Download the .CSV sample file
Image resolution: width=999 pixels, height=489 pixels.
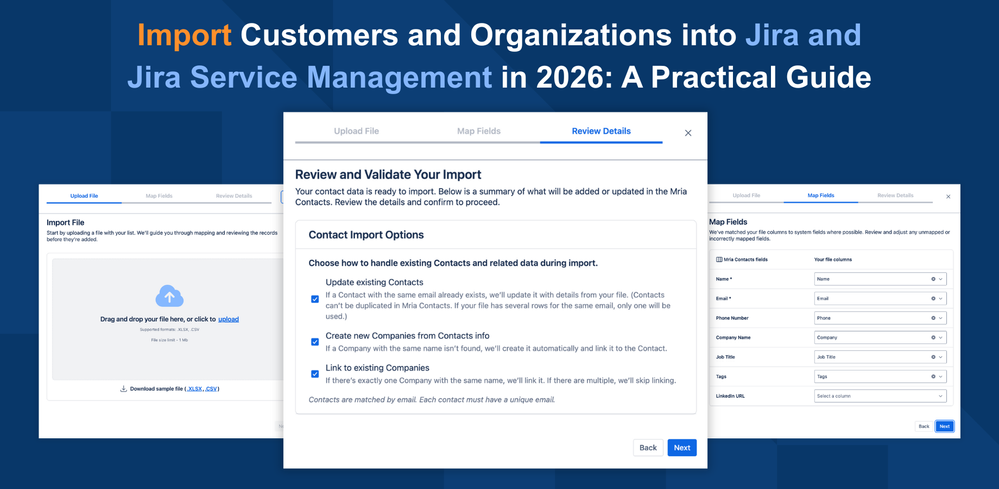tap(212, 388)
